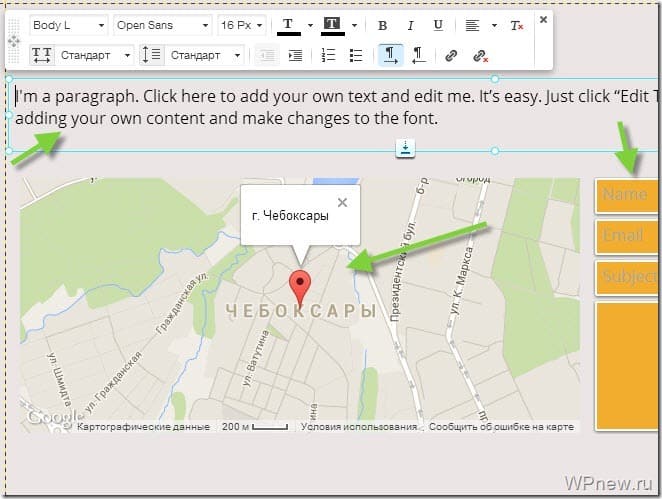Open the Open Sans font dropdown
The height and width of the screenshot is (499, 662).
click(x=163, y=25)
